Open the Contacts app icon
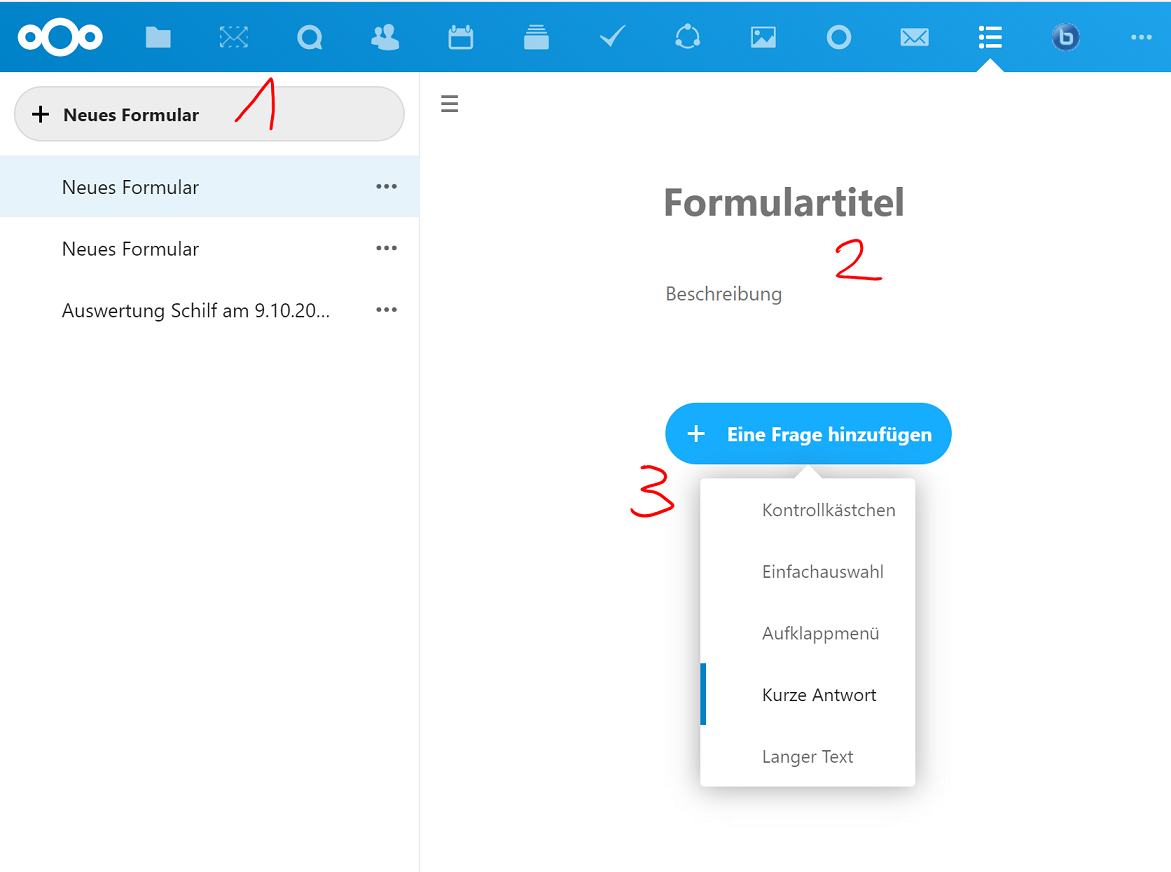This screenshot has width=1171, height=872. [x=385, y=38]
